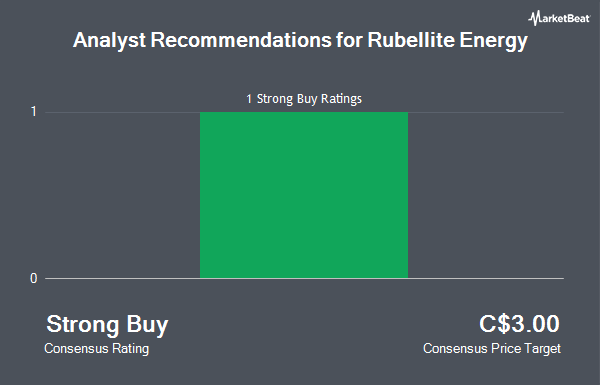Image resolution: width=600 pixels, height=385 pixels.
Task: Click the C$3.00 price target value
Action: pos(519,324)
